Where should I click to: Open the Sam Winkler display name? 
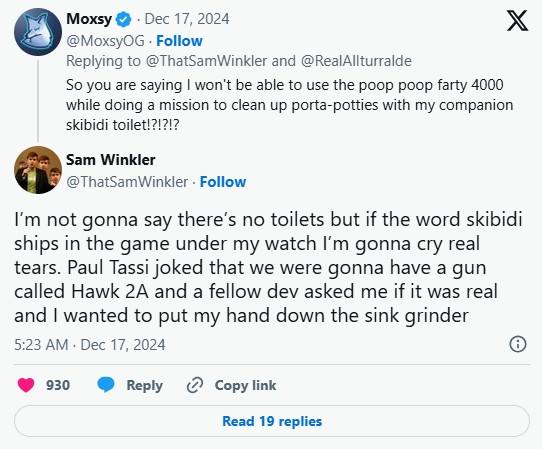pos(111,160)
